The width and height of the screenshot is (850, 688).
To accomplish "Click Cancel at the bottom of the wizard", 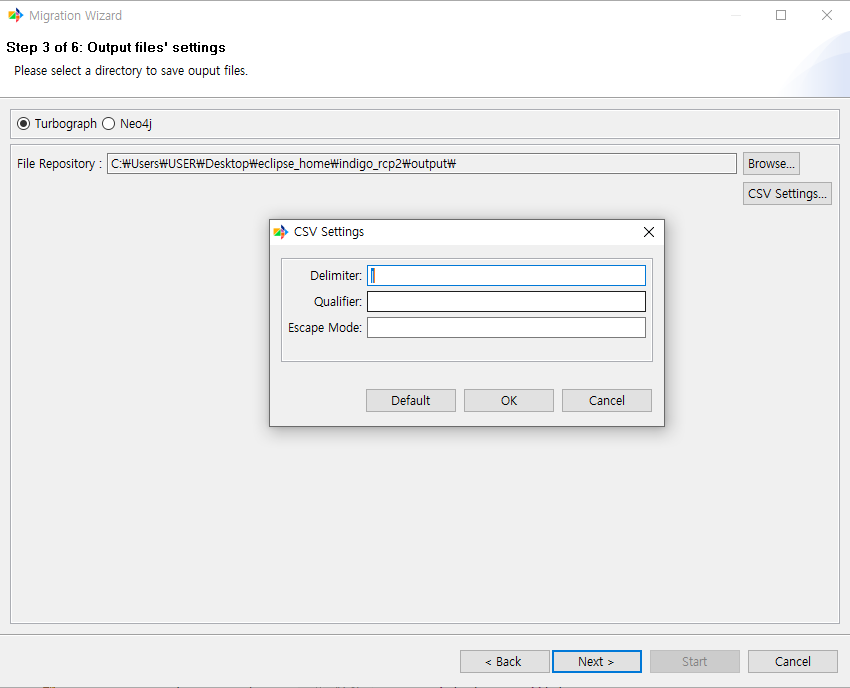I will tap(792, 661).
